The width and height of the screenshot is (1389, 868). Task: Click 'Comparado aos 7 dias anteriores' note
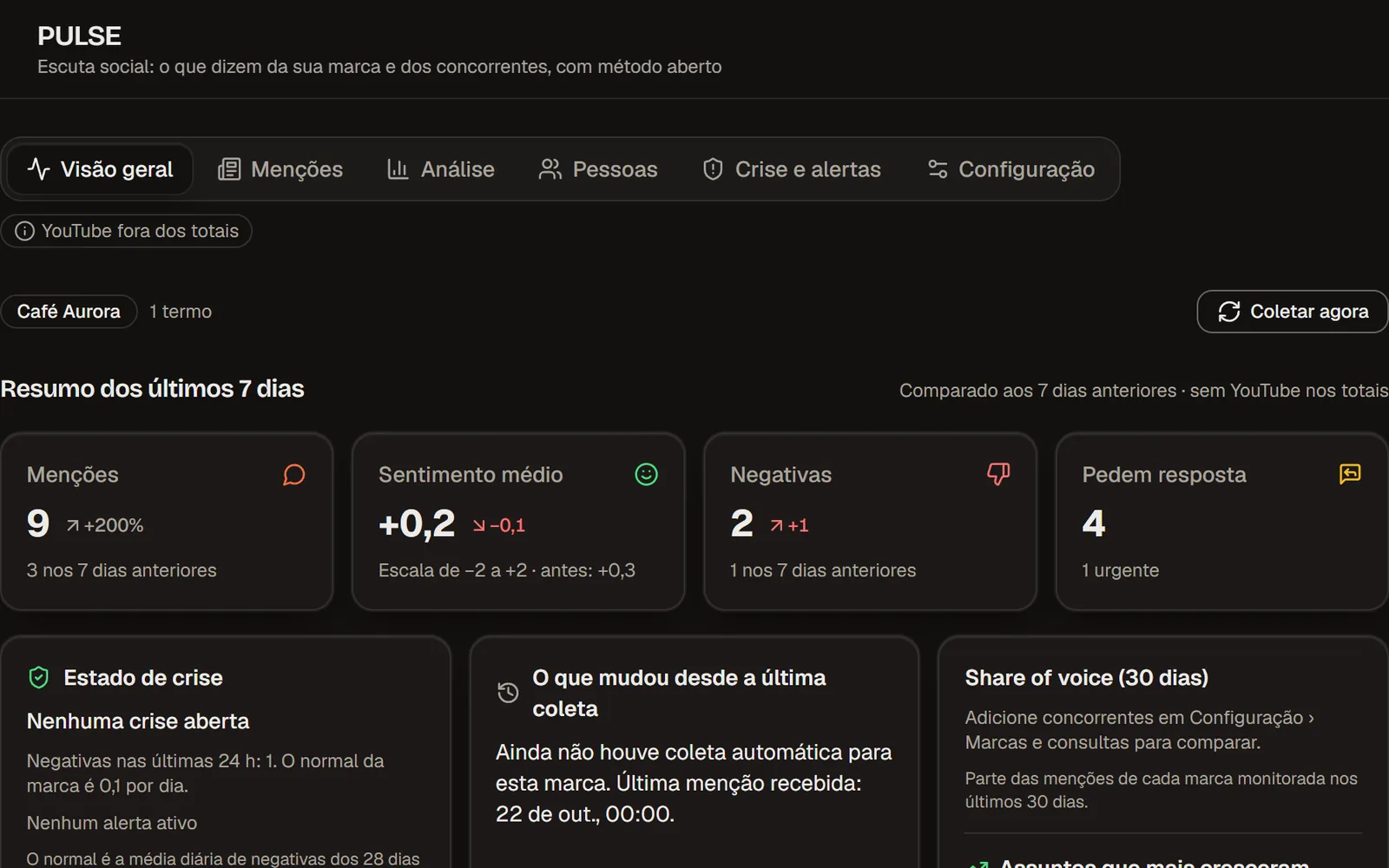pyautogui.click(x=1037, y=391)
